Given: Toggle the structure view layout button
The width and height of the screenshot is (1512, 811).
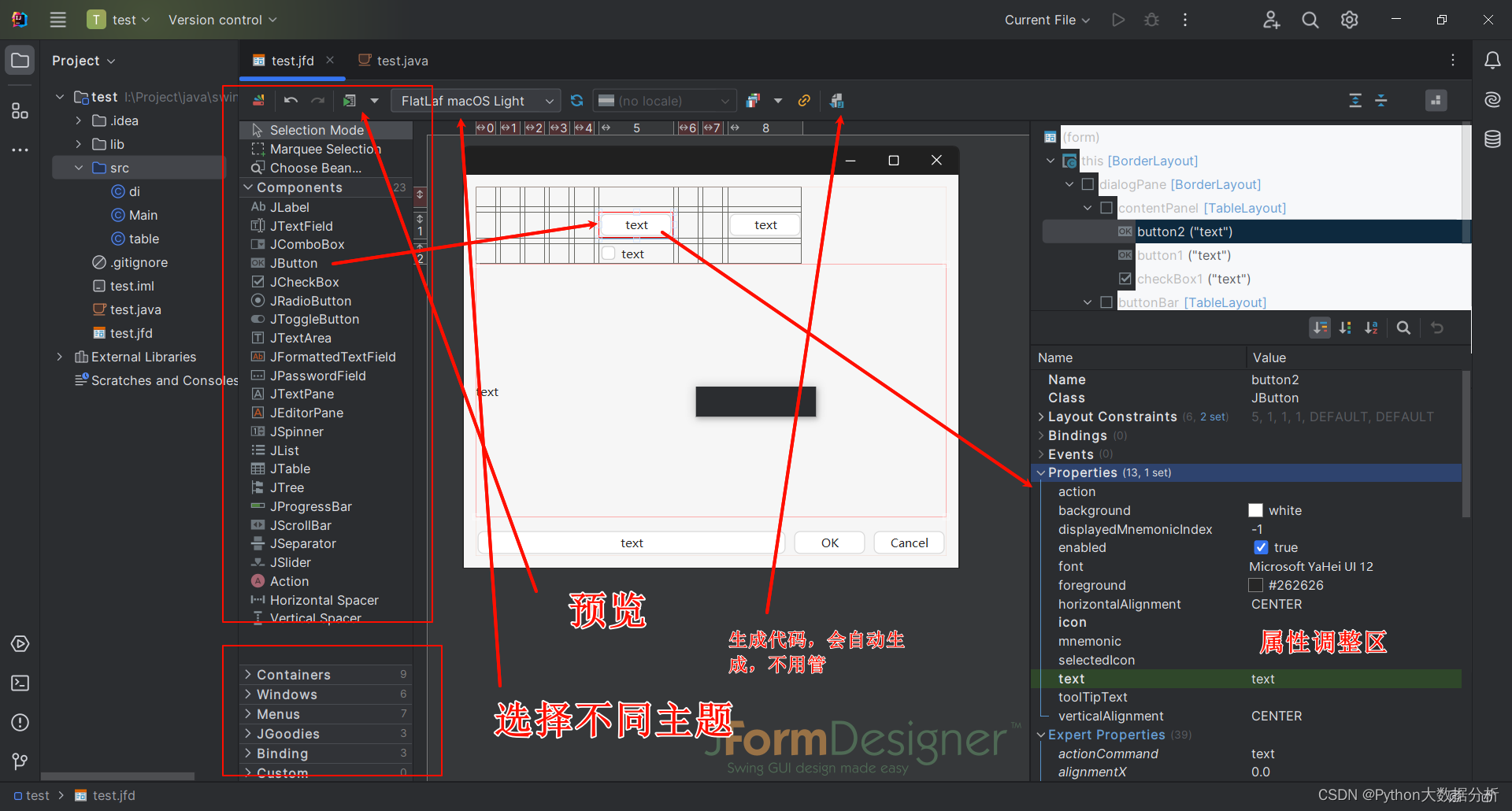Looking at the screenshot, I should coord(1436,101).
